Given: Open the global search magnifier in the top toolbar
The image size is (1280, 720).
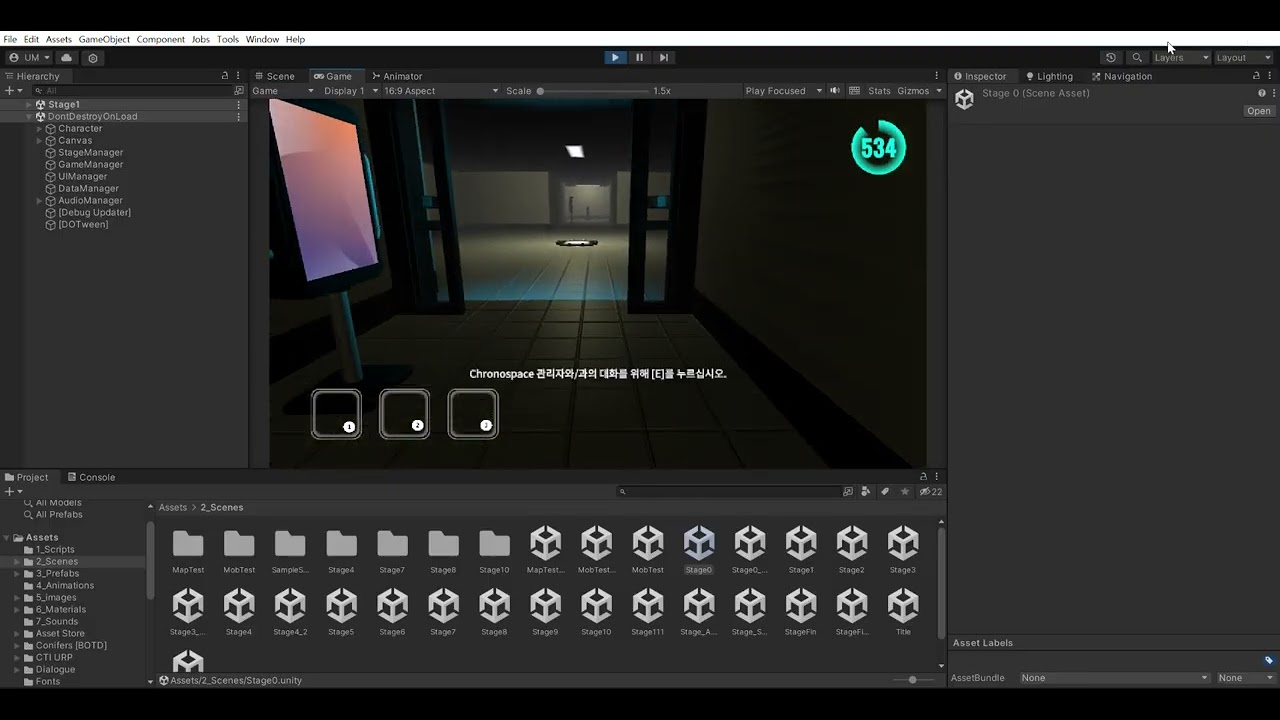Looking at the screenshot, I should 1137,58.
